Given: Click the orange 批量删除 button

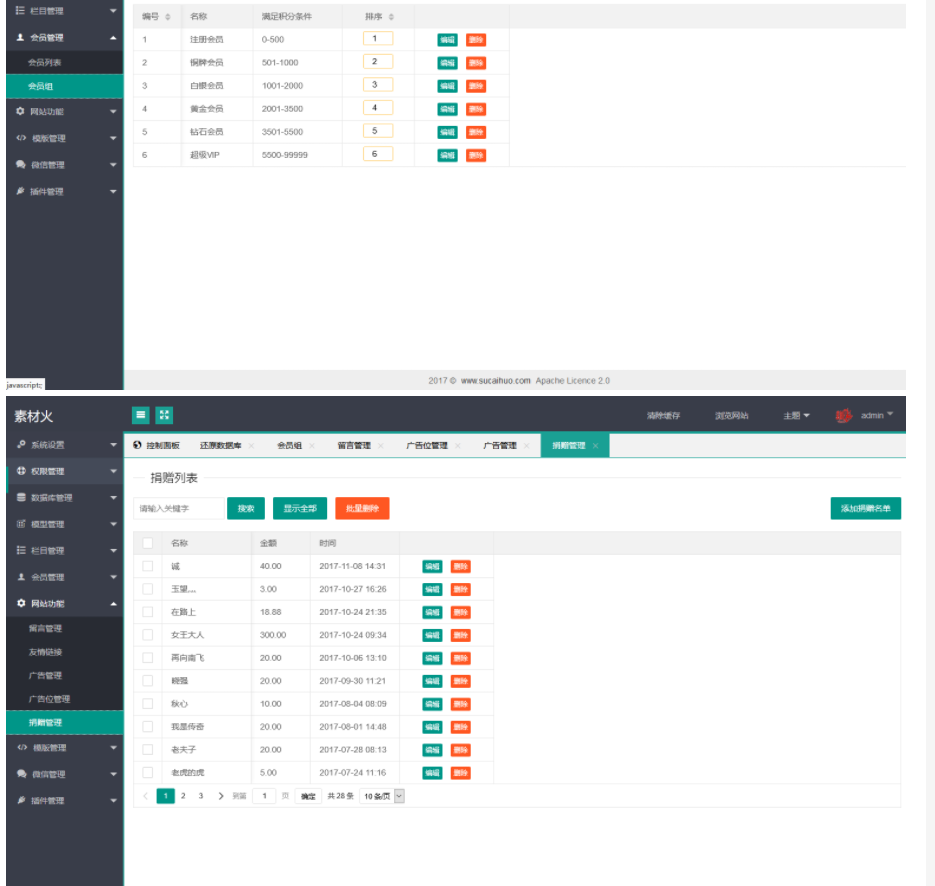Looking at the screenshot, I should point(362,508).
